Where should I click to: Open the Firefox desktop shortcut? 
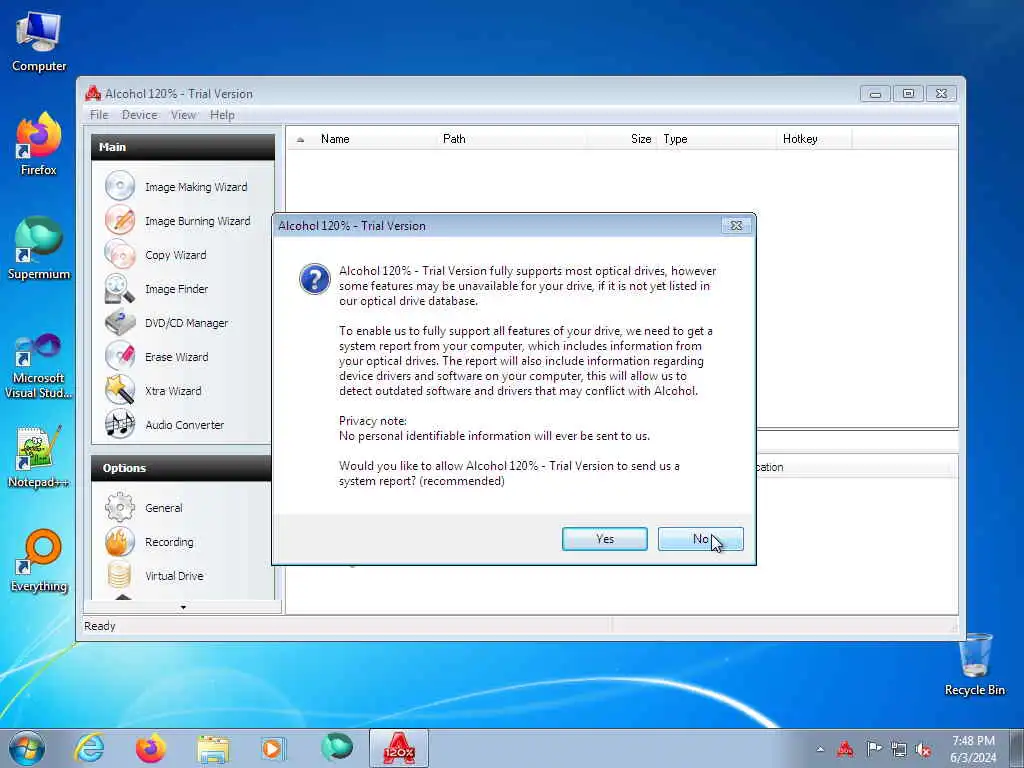pyautogui.click(x=39, y=144)
